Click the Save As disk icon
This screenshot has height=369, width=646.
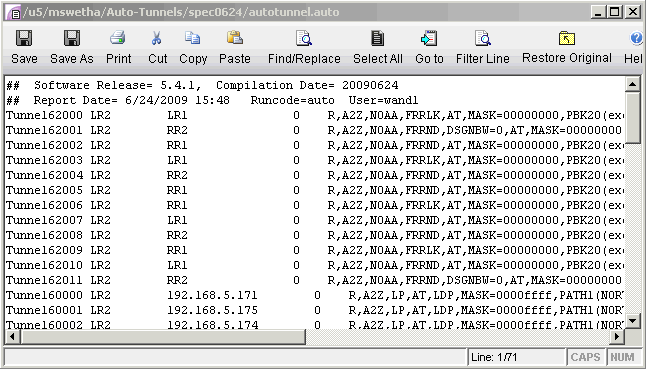coord(72,38)
